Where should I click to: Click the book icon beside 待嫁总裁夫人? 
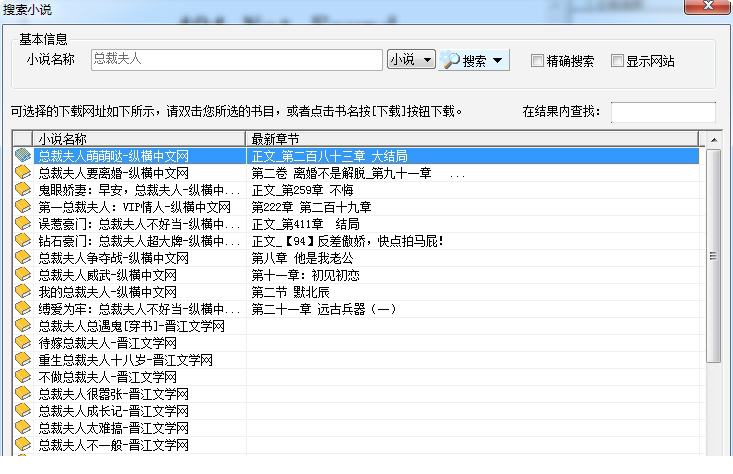pos(22,342)
